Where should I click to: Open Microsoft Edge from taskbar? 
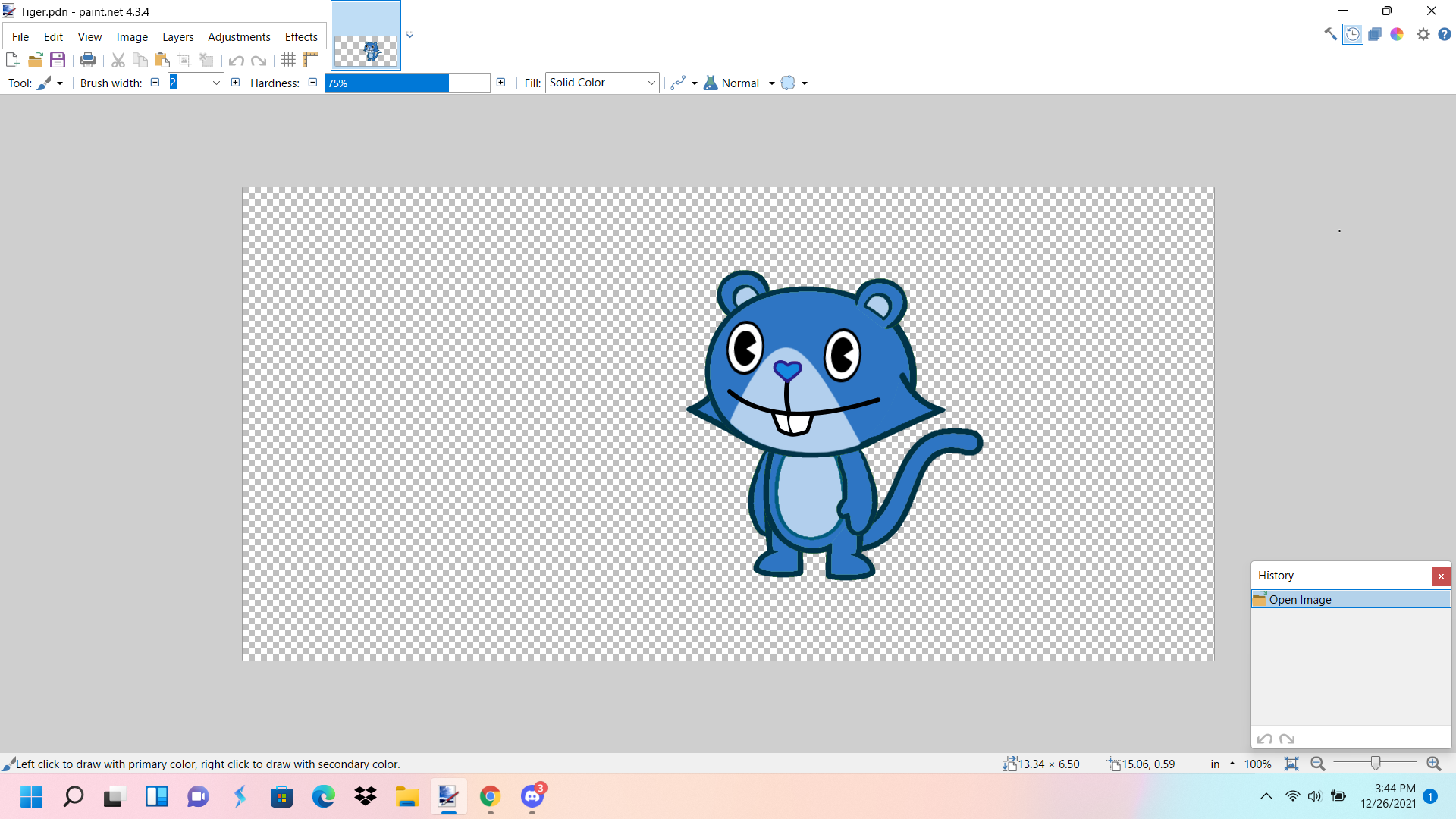323,796
